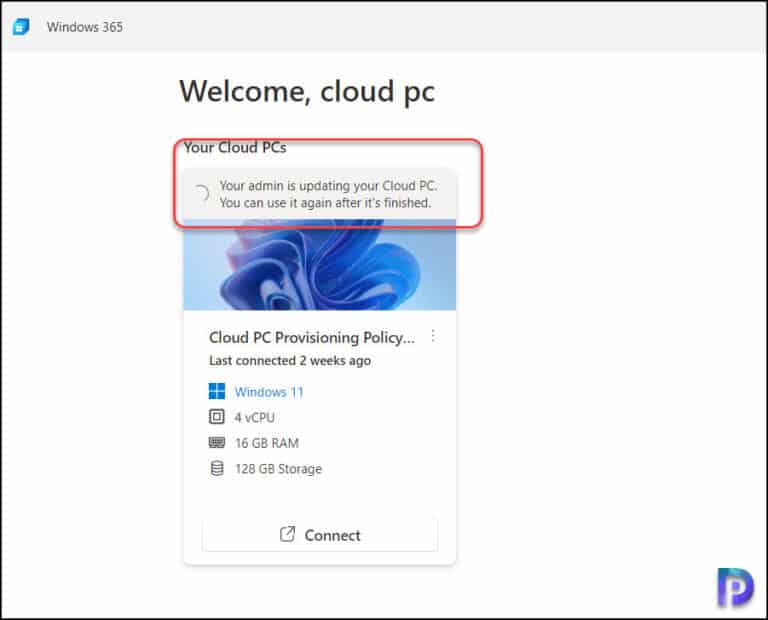This screenshot has width=768, height=620.
Task: Click the Windows 365 app logo icon
Action: coord(21,26)
